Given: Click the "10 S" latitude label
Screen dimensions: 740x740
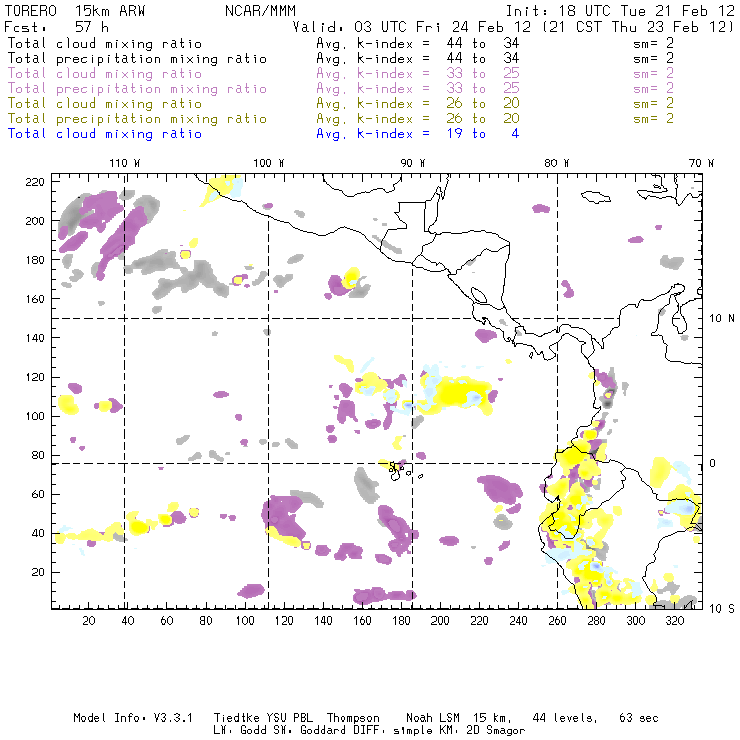Looking at the screenshot, I should (722, 609).
